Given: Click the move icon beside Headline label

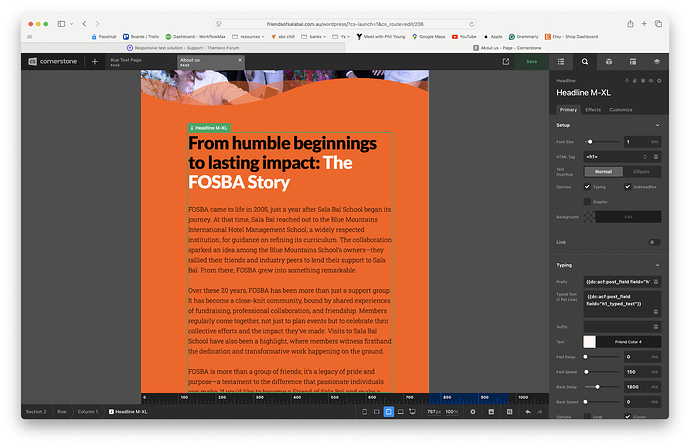Looking at the screenshot, I should (627, 80).
